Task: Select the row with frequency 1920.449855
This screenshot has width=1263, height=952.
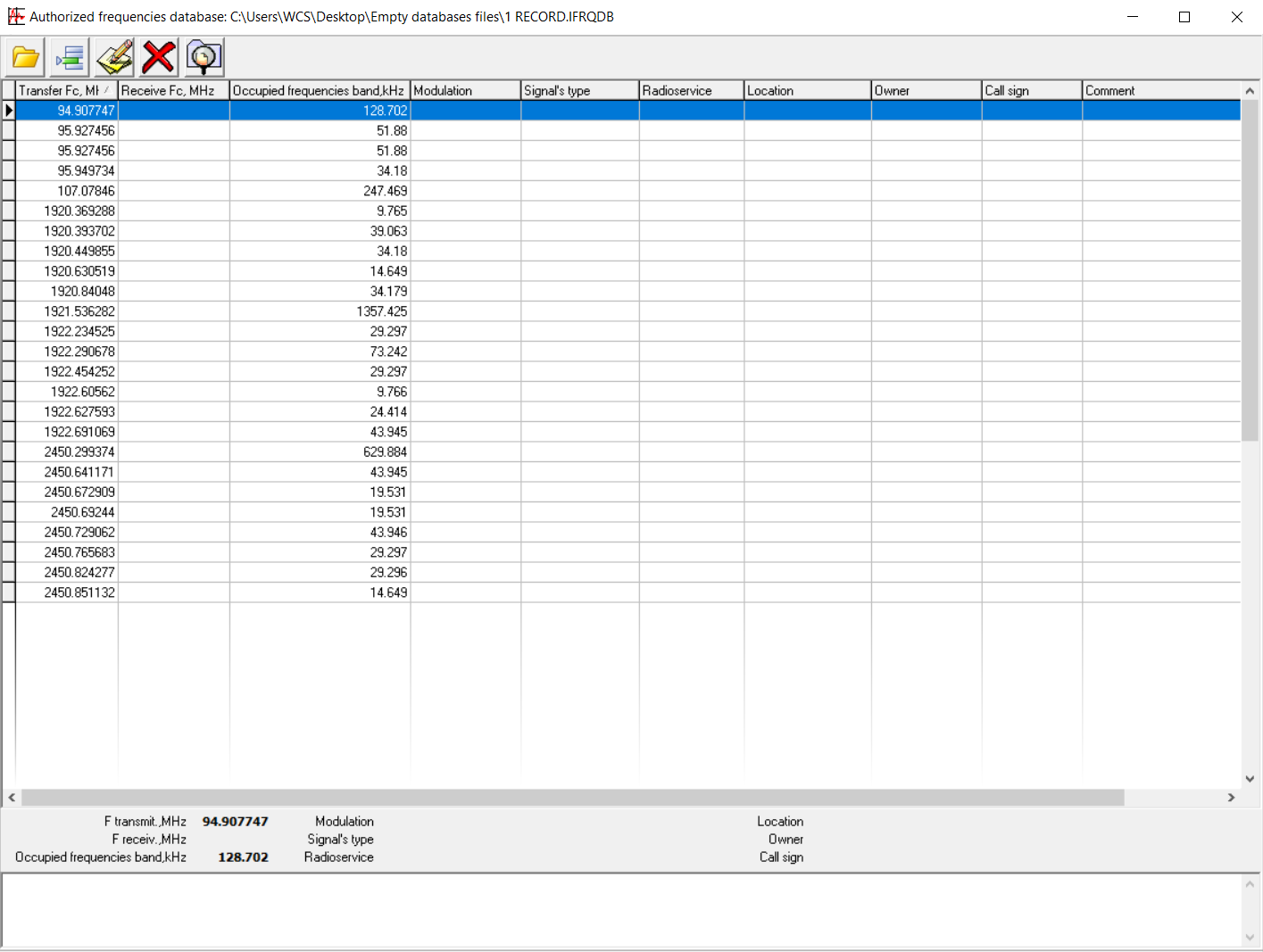Action: click(x=627, y=251)
